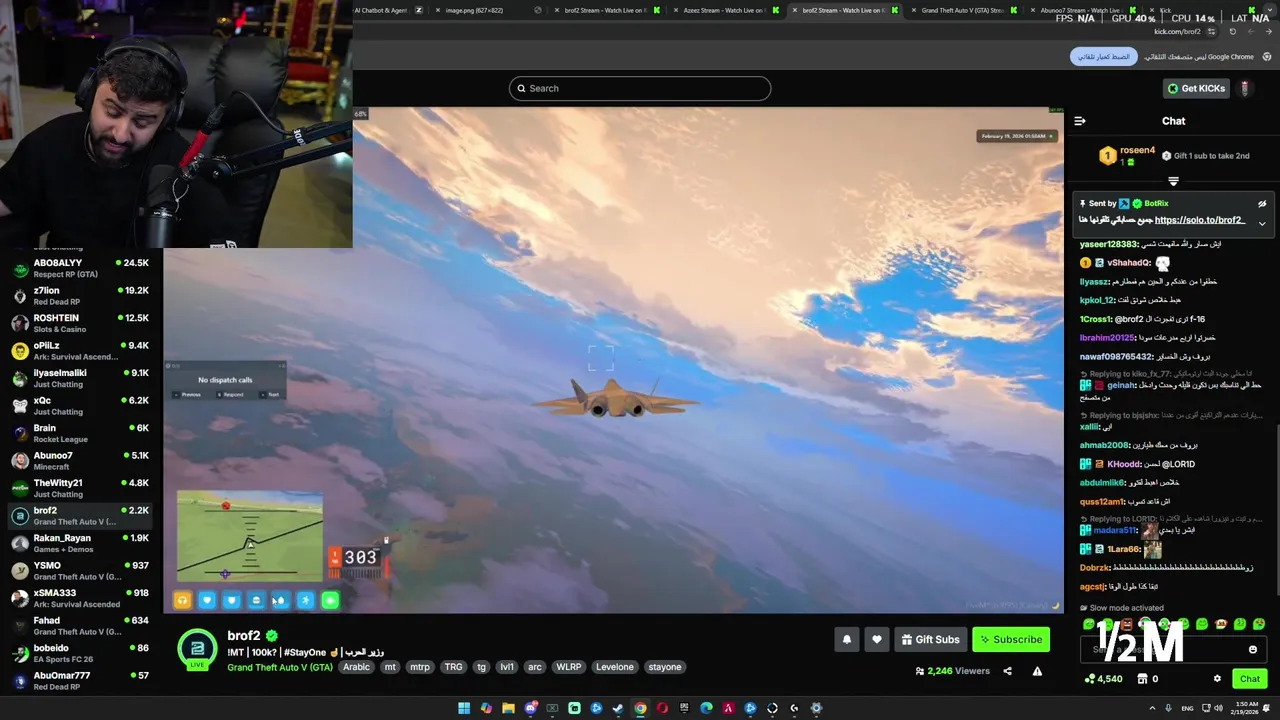1280x720 pixels.
Task: Open Steam from the taskbar
Action: pos(618,708)
